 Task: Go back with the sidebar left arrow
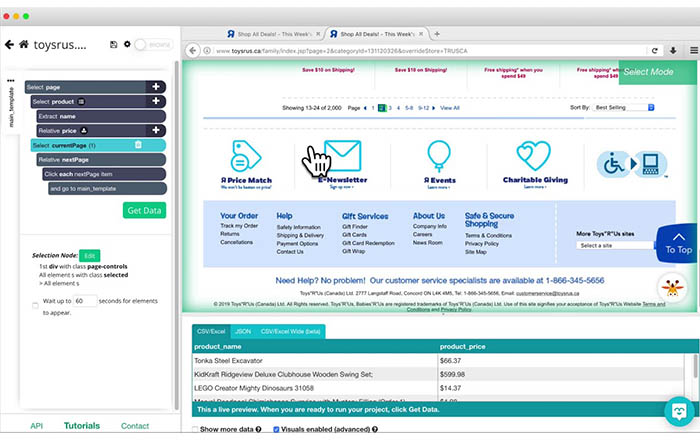point(9,45)
